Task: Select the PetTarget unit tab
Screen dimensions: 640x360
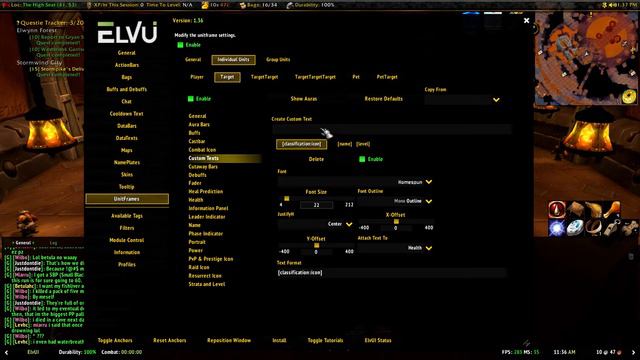Action: click(387, 77)
